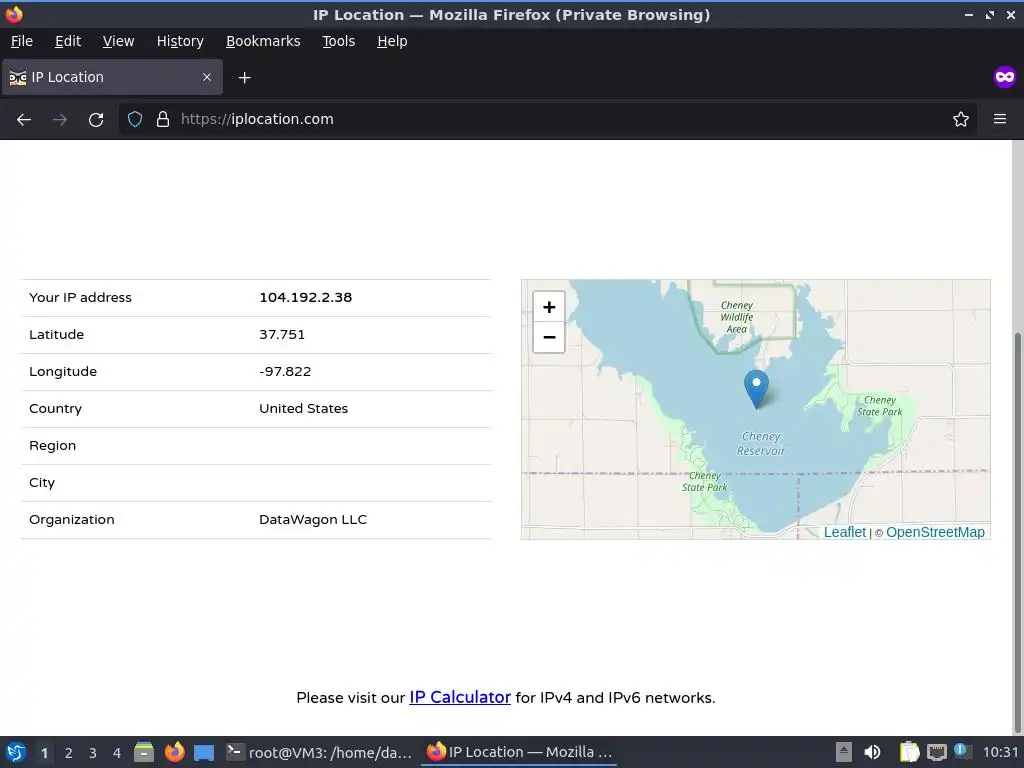Reload the current page
The image size is (1024, 768).
(x=96, y=120)
